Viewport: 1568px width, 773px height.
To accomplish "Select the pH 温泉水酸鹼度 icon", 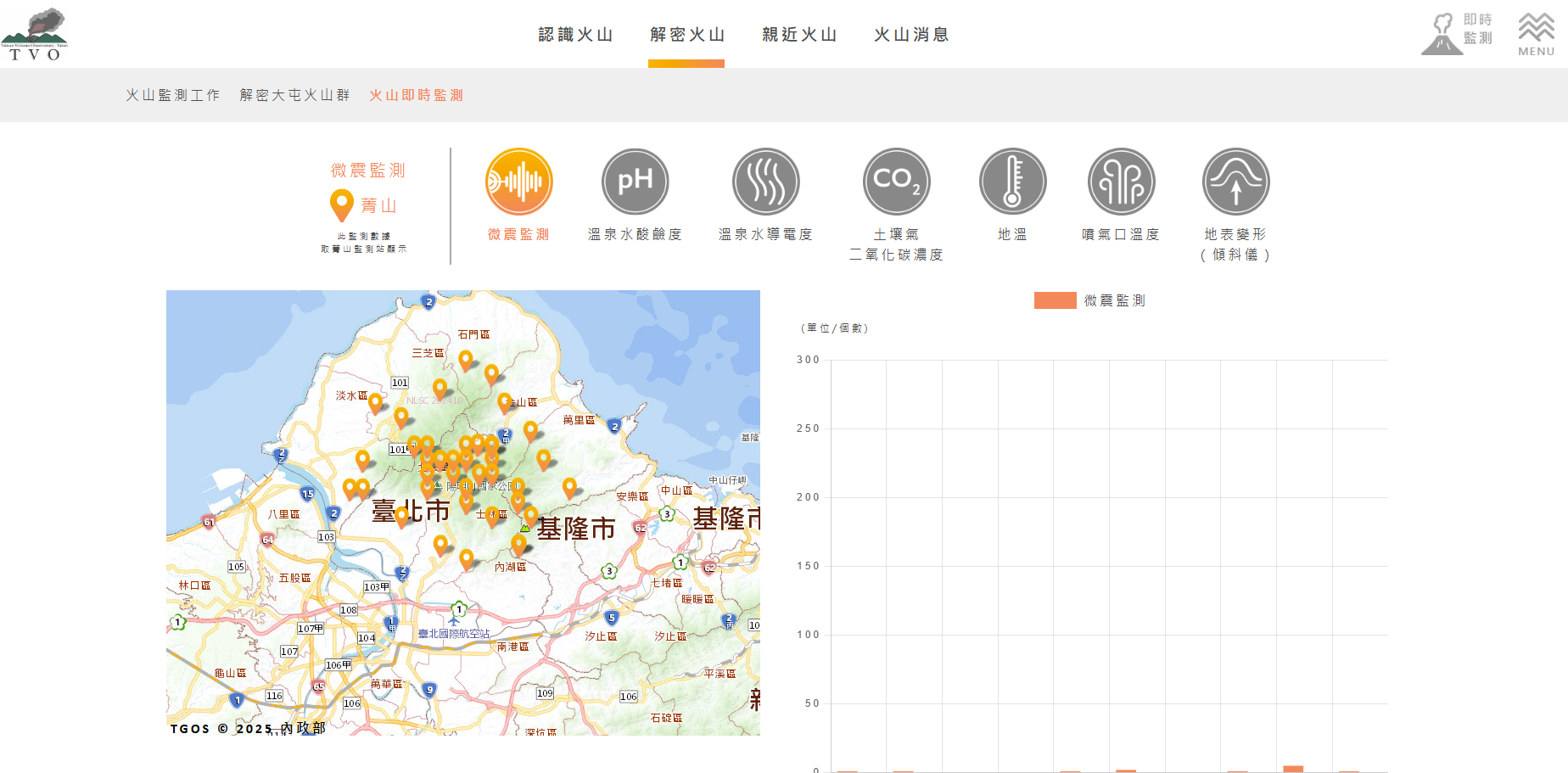I will [635, 182].
